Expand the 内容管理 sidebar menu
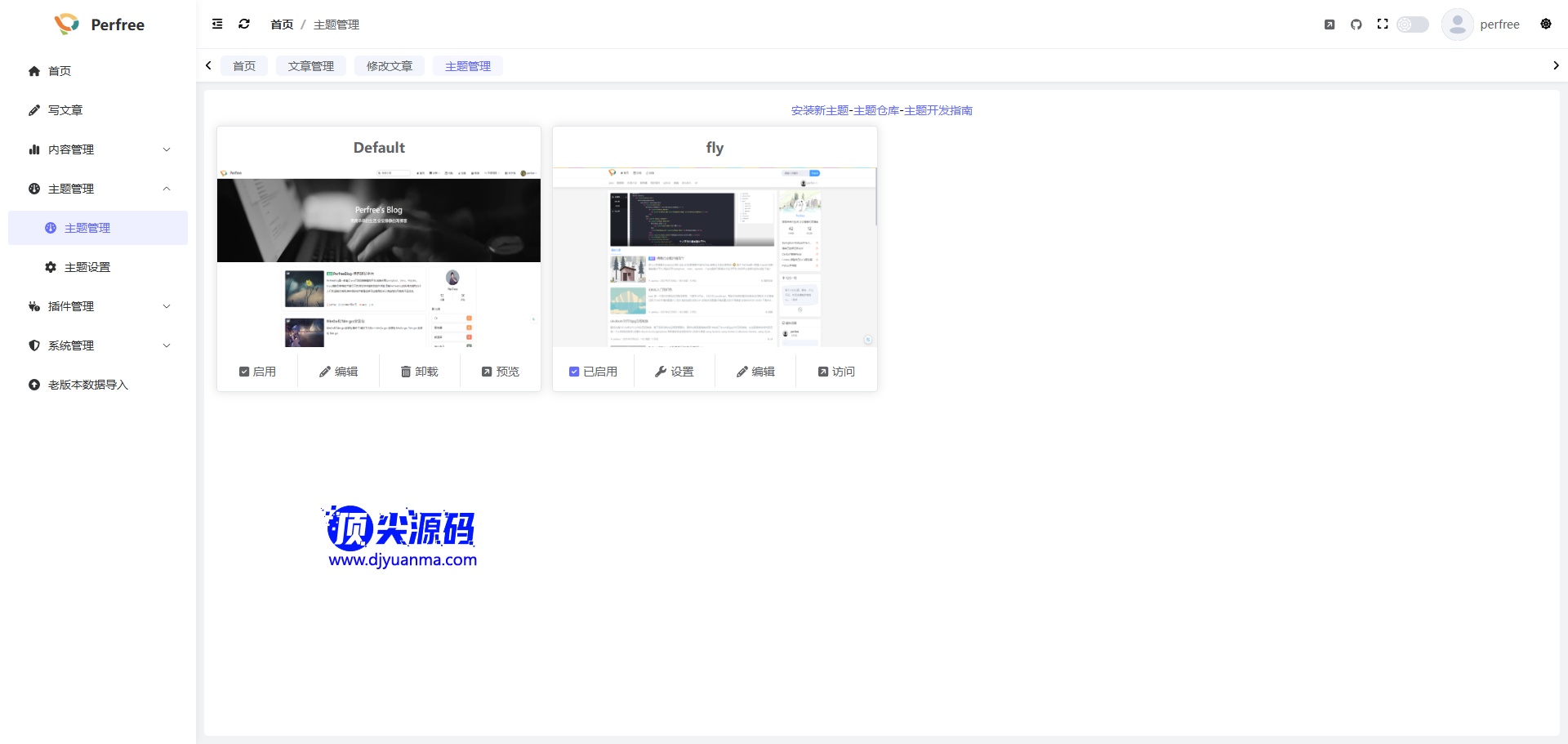The height and width of the screenshot is (744, 1568). tap(98, 149)
